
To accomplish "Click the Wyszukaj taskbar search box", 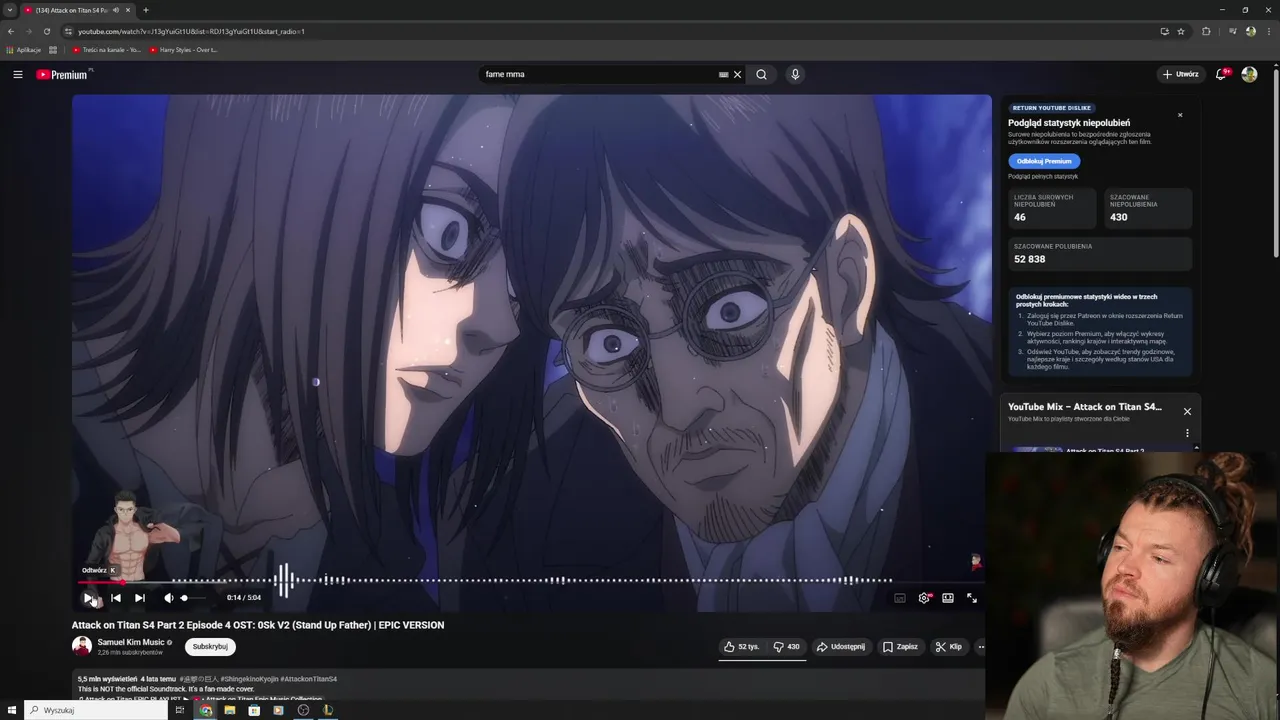I will (x=97, y=710).
